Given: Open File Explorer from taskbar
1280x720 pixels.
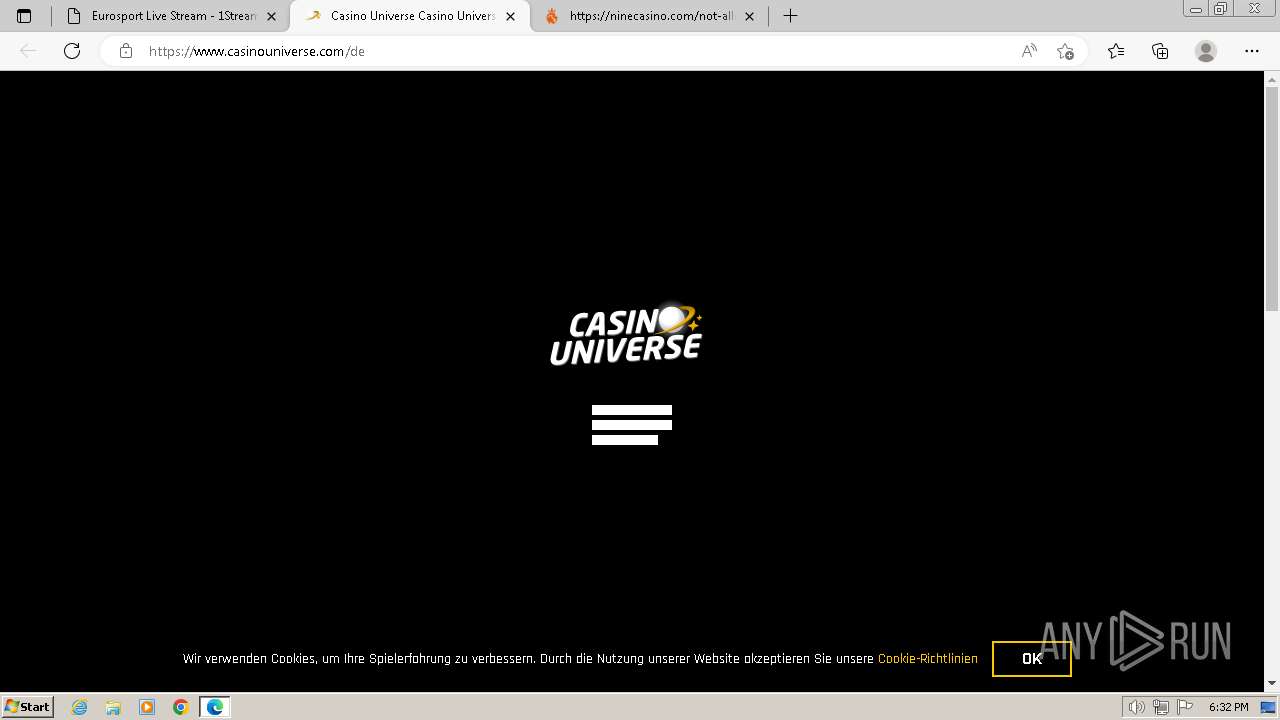Looking at the screenshot, I should click(x=113, y=707).
